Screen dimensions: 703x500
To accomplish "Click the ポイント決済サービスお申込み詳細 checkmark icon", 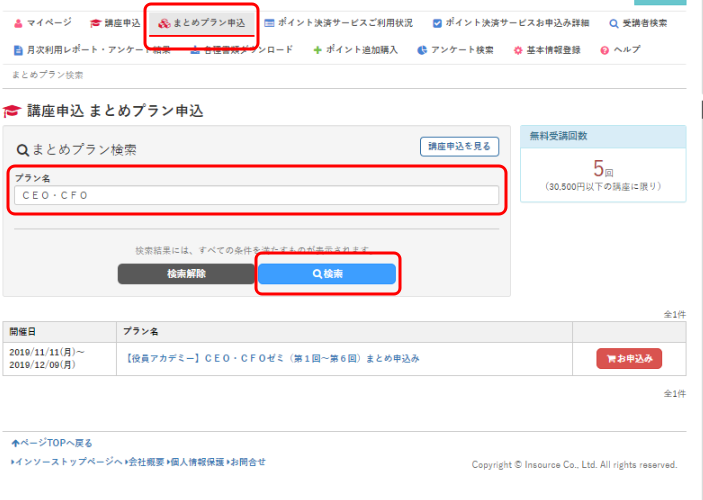I will [437, 22].
